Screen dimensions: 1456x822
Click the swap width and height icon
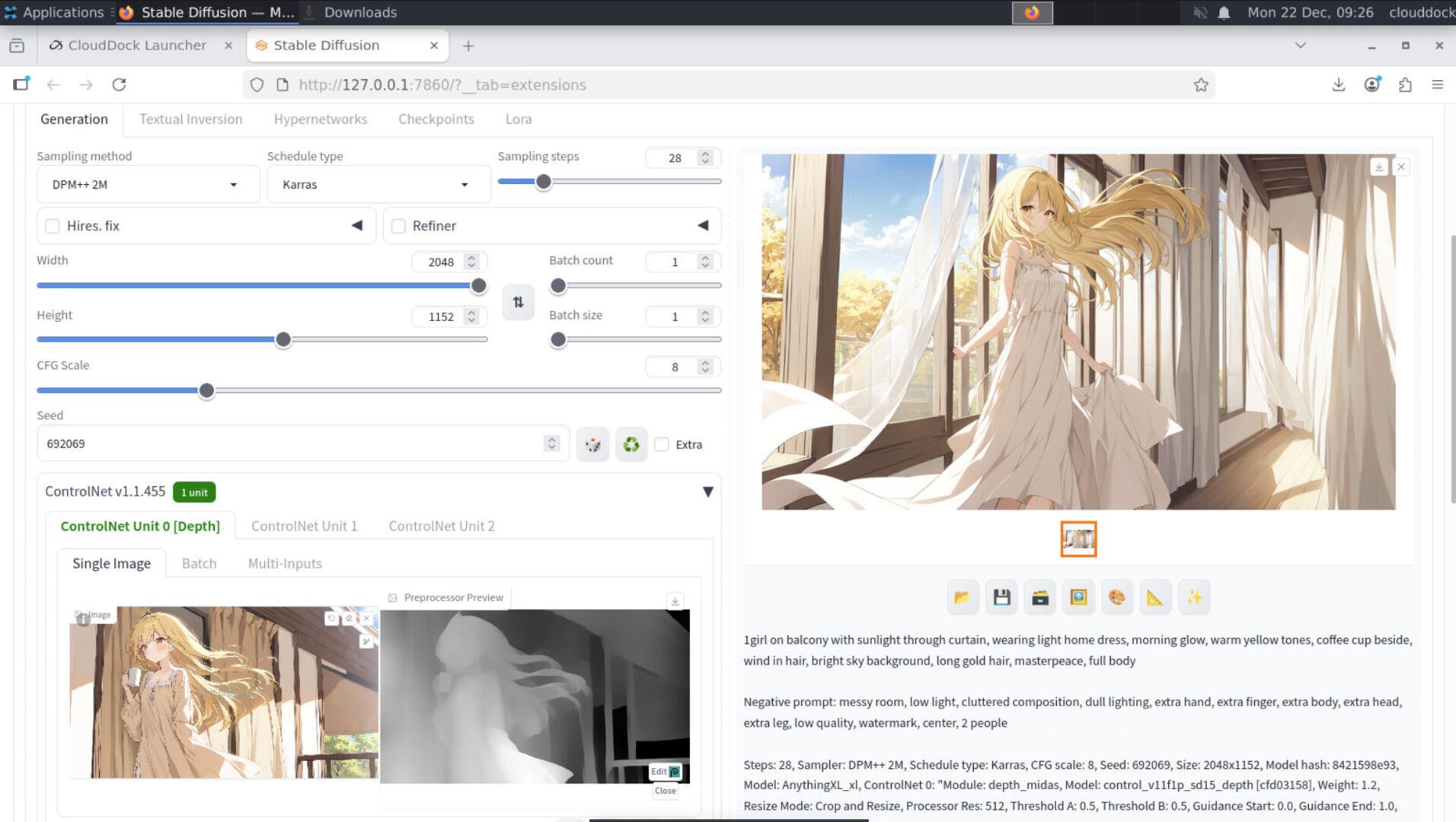pyautogui.click(x=518, y=302)
